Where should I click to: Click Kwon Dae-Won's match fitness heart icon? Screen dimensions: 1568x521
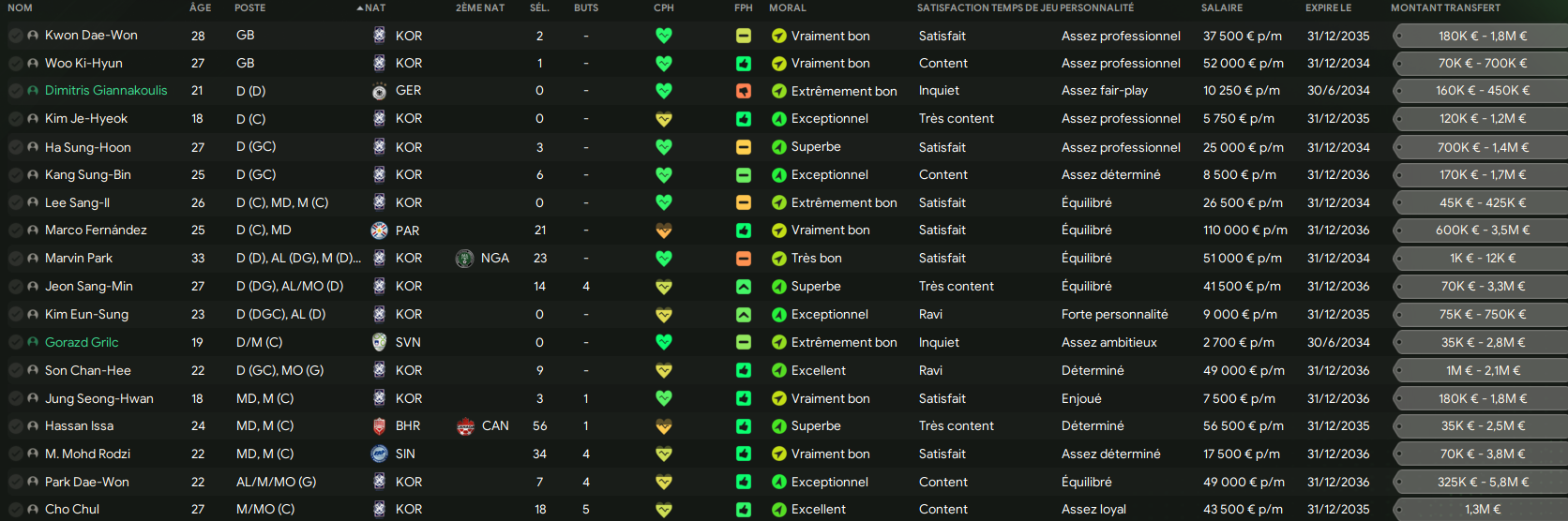click(663, 36)
